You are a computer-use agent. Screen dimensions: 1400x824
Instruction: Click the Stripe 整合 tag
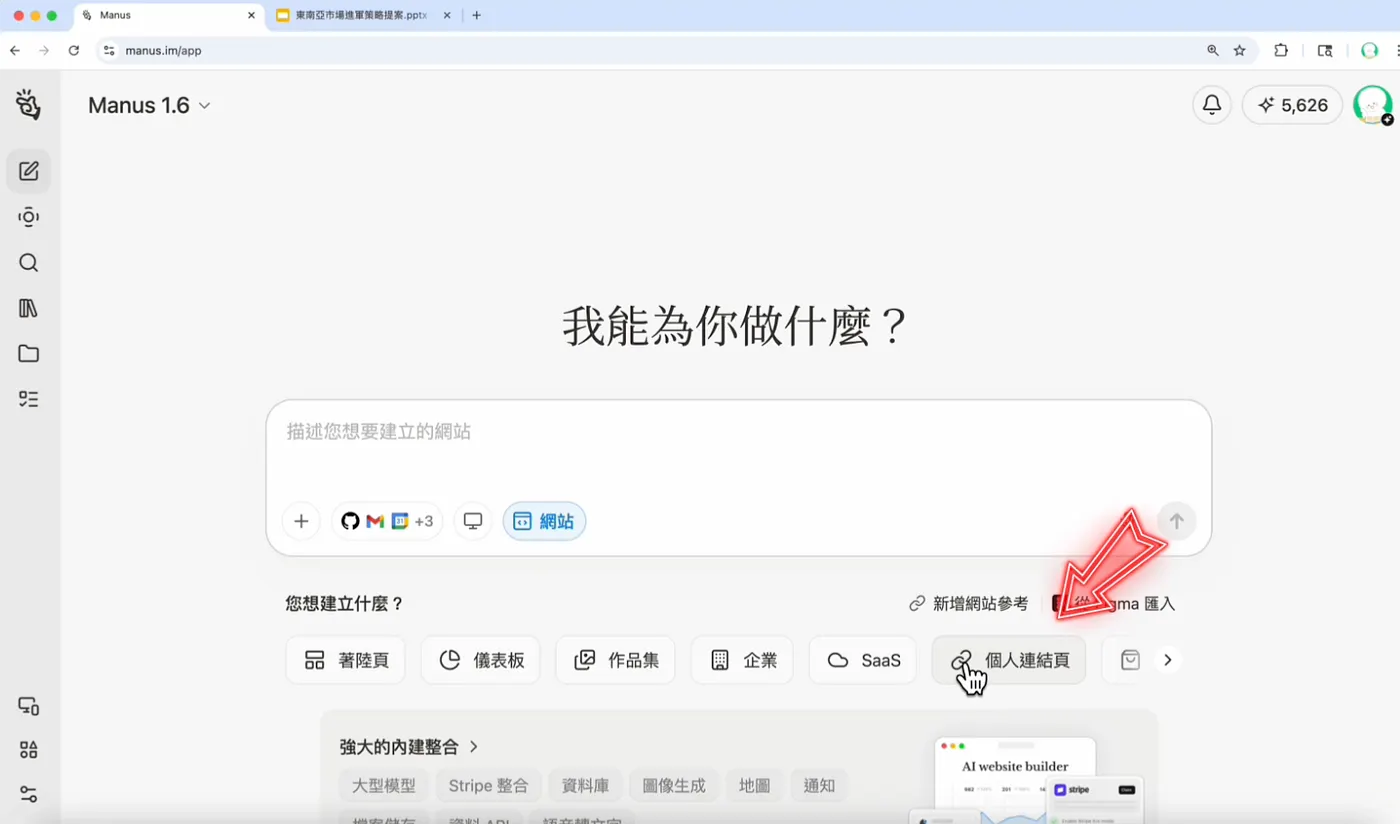pyautogui.click(x=488, y=786)
